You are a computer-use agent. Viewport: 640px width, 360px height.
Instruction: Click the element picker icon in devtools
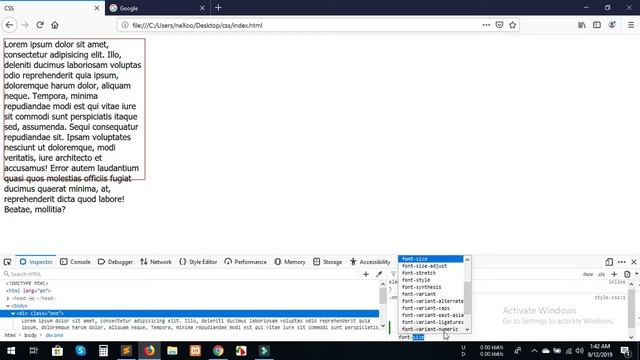tap(7, 262)
